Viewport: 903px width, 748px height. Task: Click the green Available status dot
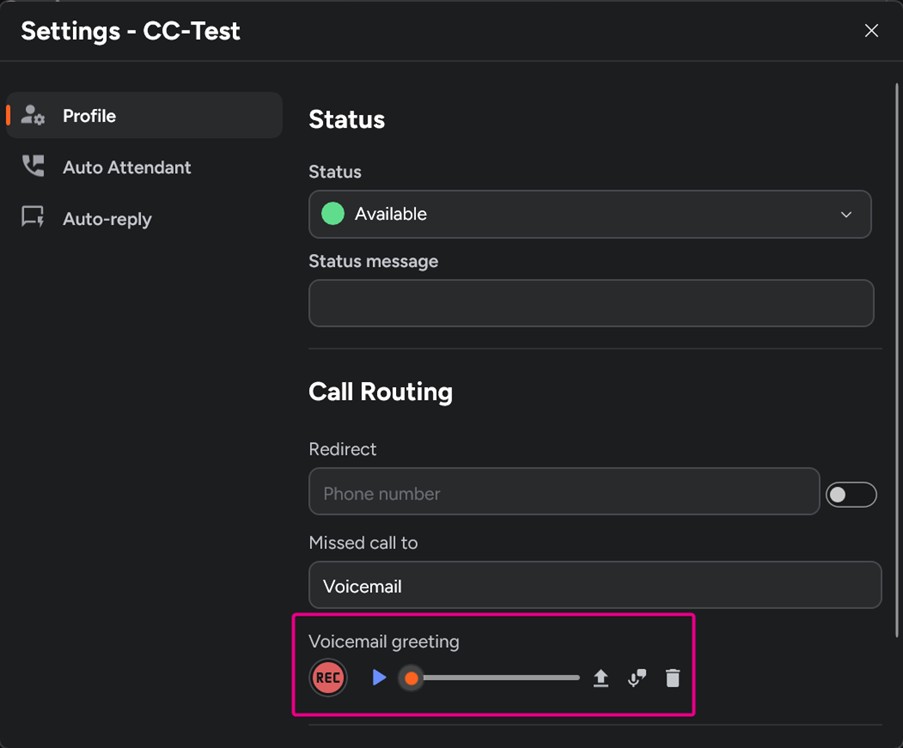pos(333,214)
